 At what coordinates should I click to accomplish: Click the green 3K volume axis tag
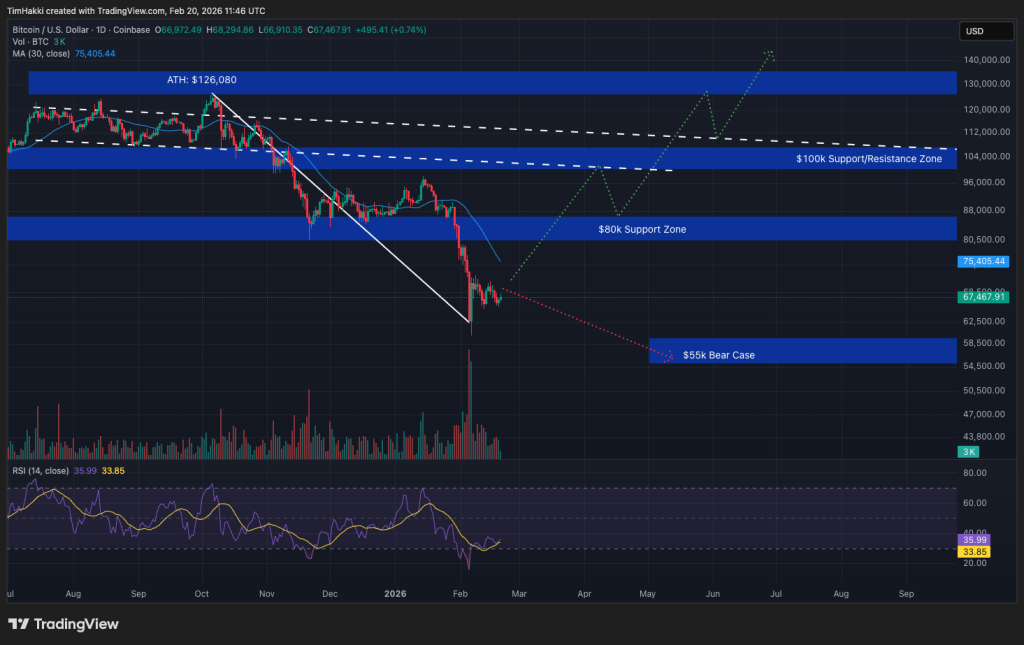pyautogui.click(x=970, y=452)
